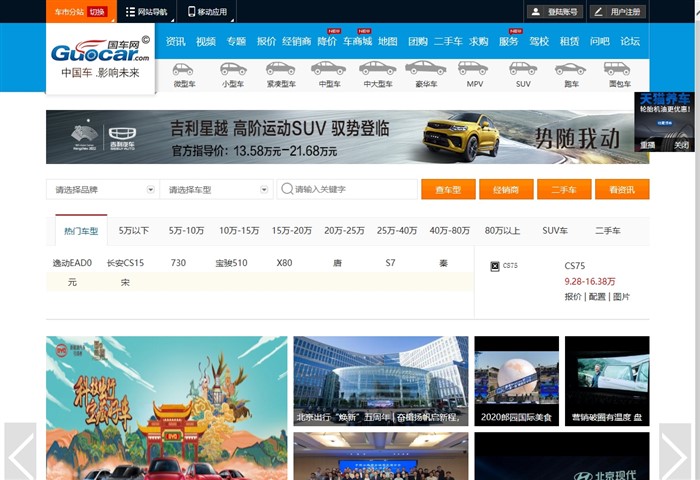
Task: Click the orange 查车型 button
Action: 448,190
